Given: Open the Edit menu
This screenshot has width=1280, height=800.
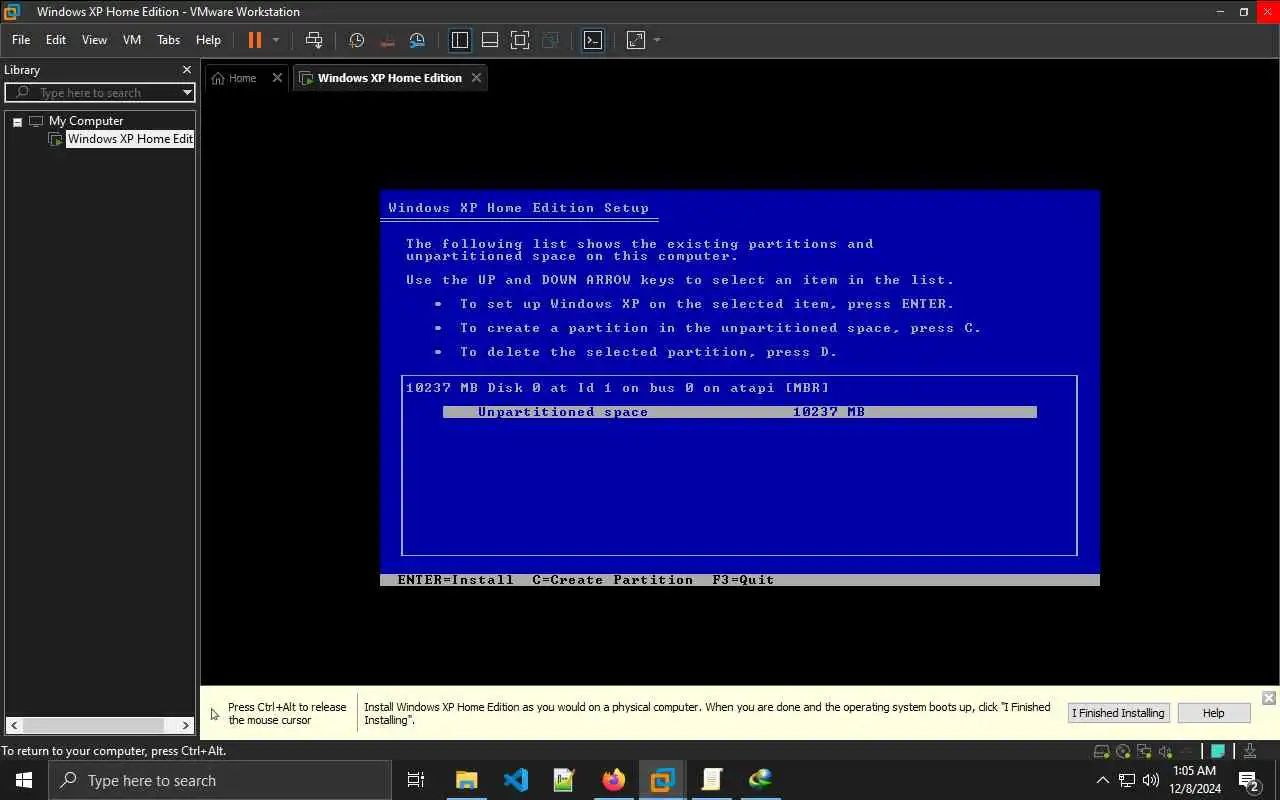Looking at the screenshot, I should pos(56,40).
